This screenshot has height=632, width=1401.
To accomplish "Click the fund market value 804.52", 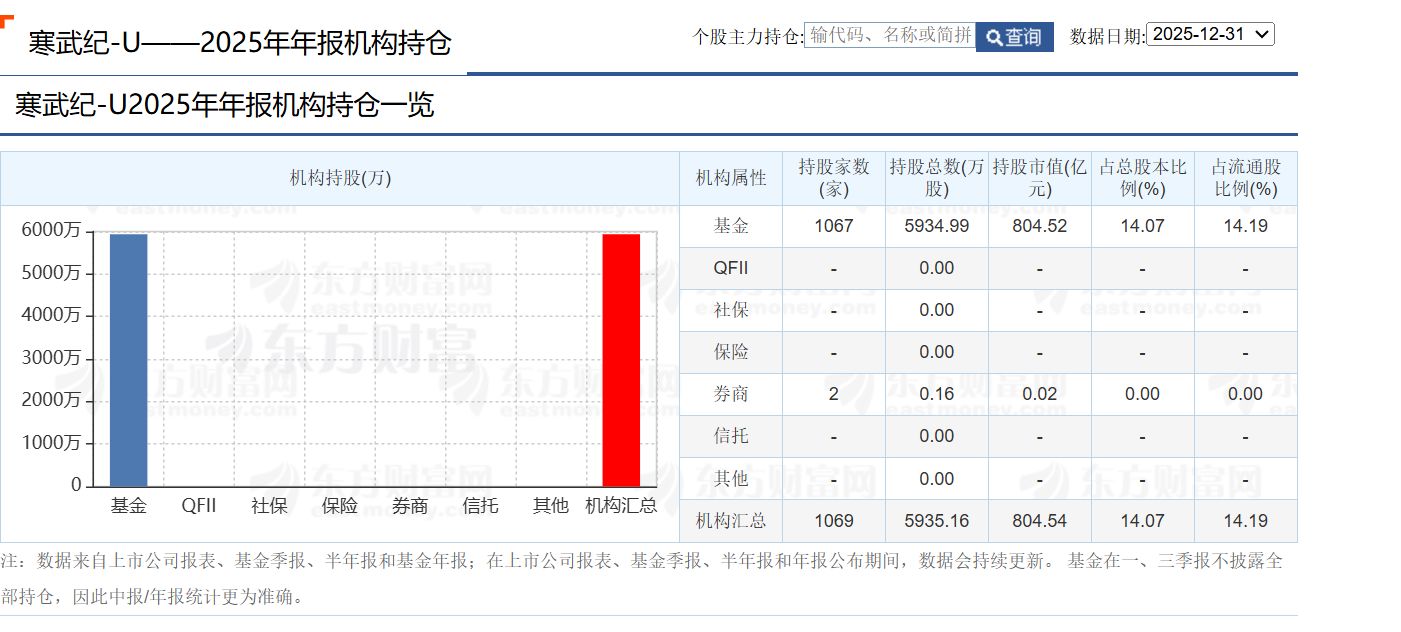I will (x=1040, y=226).
